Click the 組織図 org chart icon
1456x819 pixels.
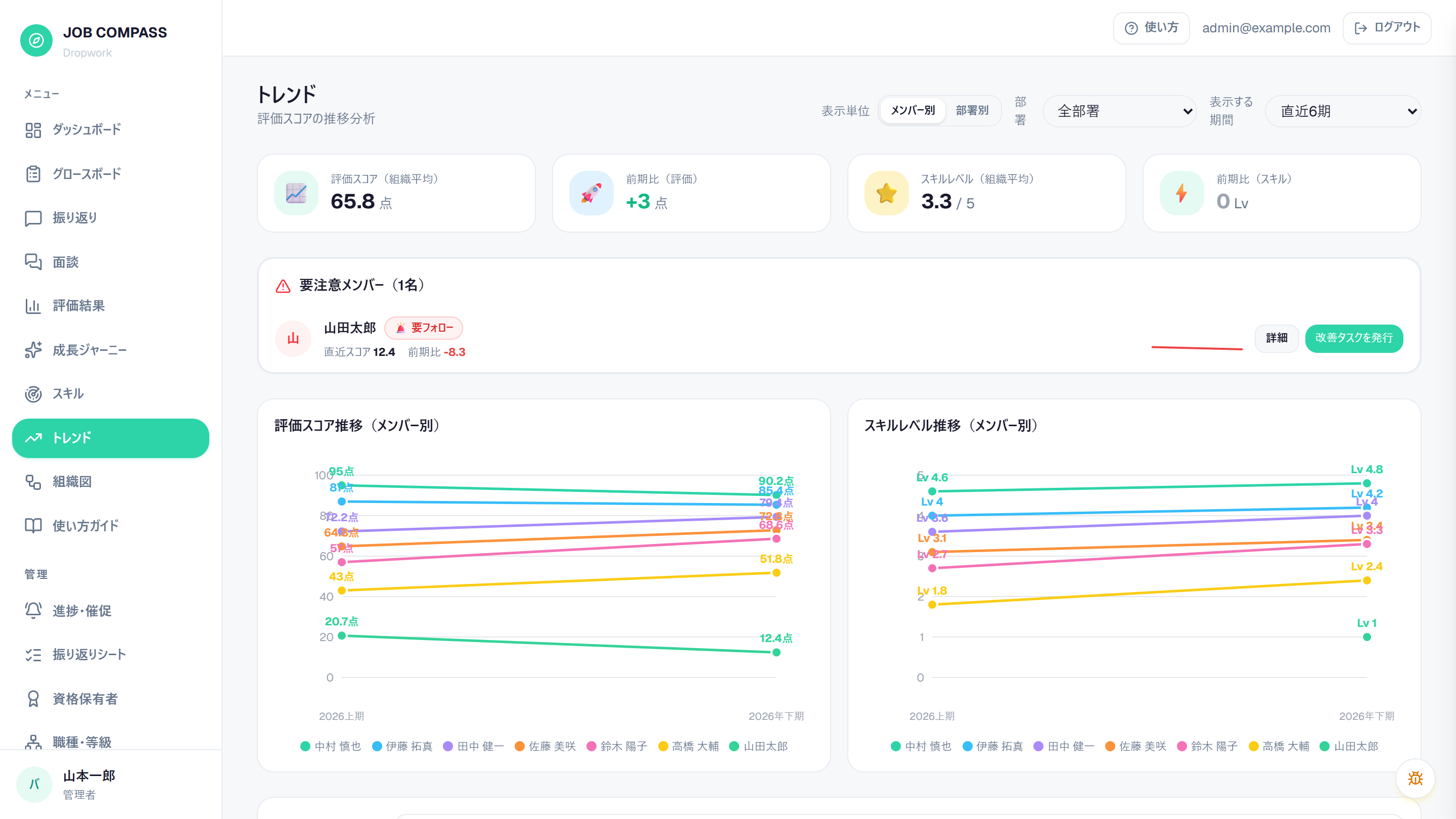pos(33,482)
